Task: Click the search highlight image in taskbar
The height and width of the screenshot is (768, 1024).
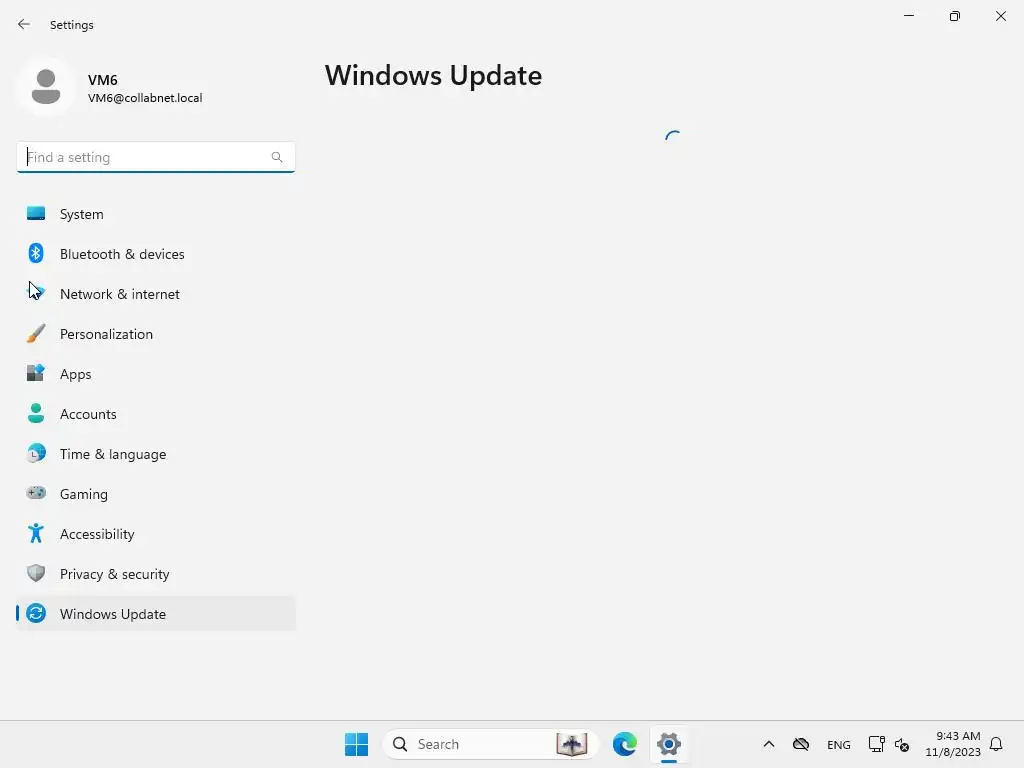Action: click(x=571, y=744)
